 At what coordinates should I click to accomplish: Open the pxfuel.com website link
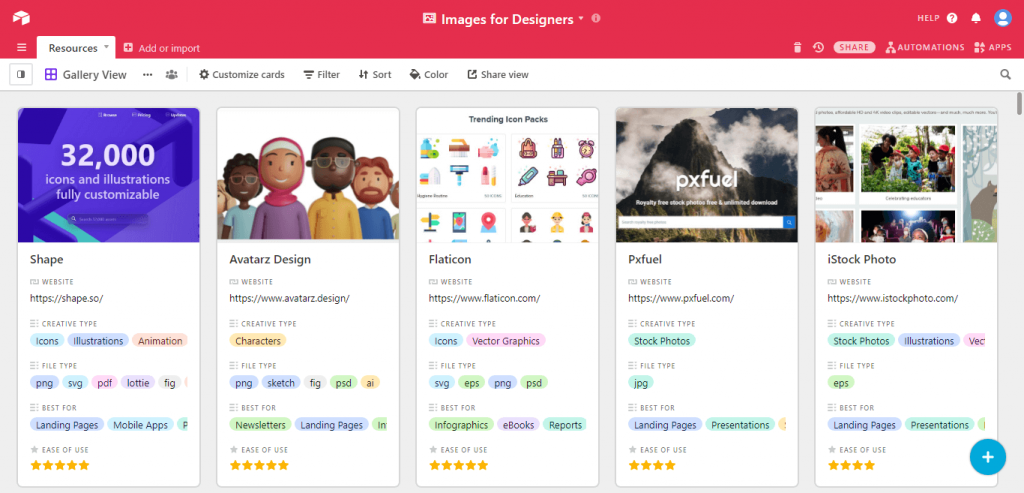(681, 298)
